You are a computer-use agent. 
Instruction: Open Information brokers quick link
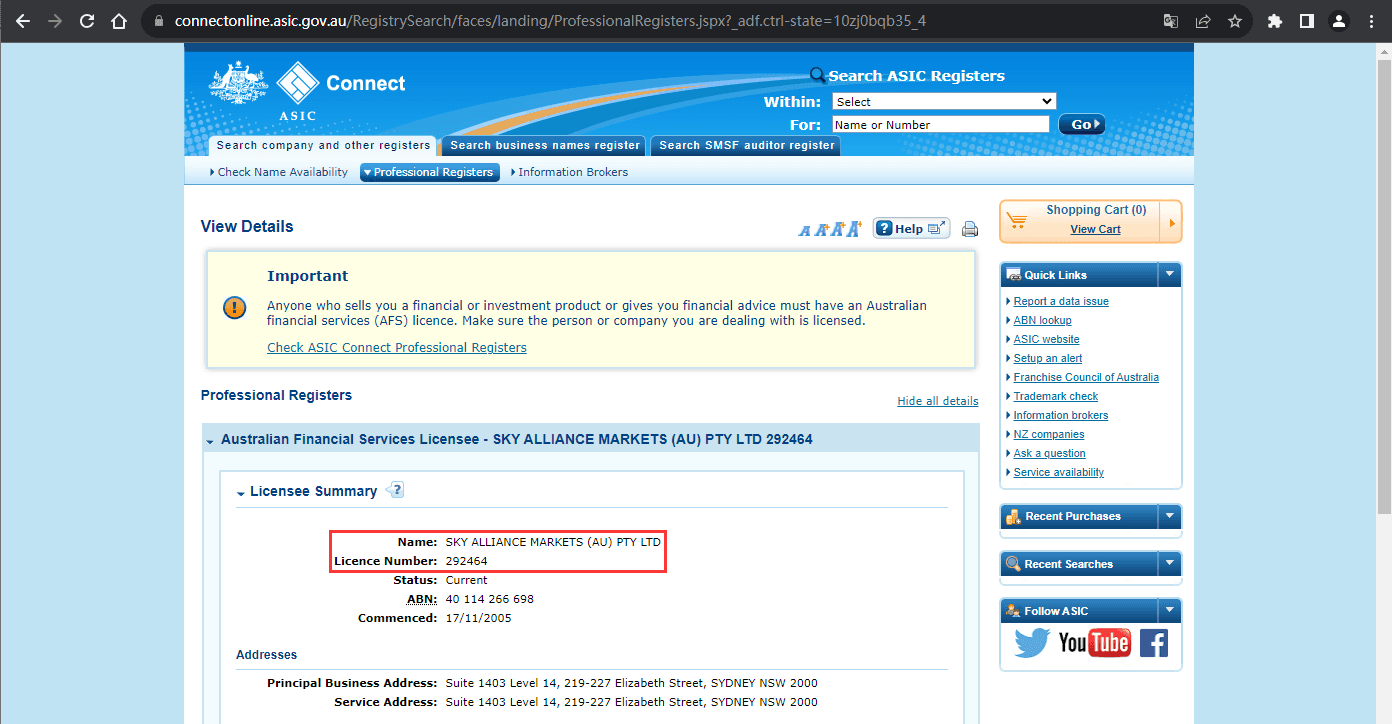1060,415
